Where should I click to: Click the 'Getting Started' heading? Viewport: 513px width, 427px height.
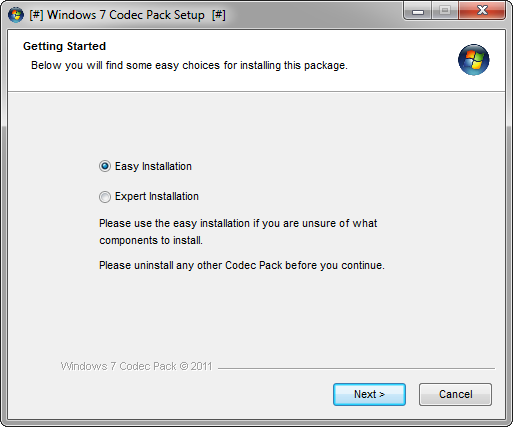64,46
